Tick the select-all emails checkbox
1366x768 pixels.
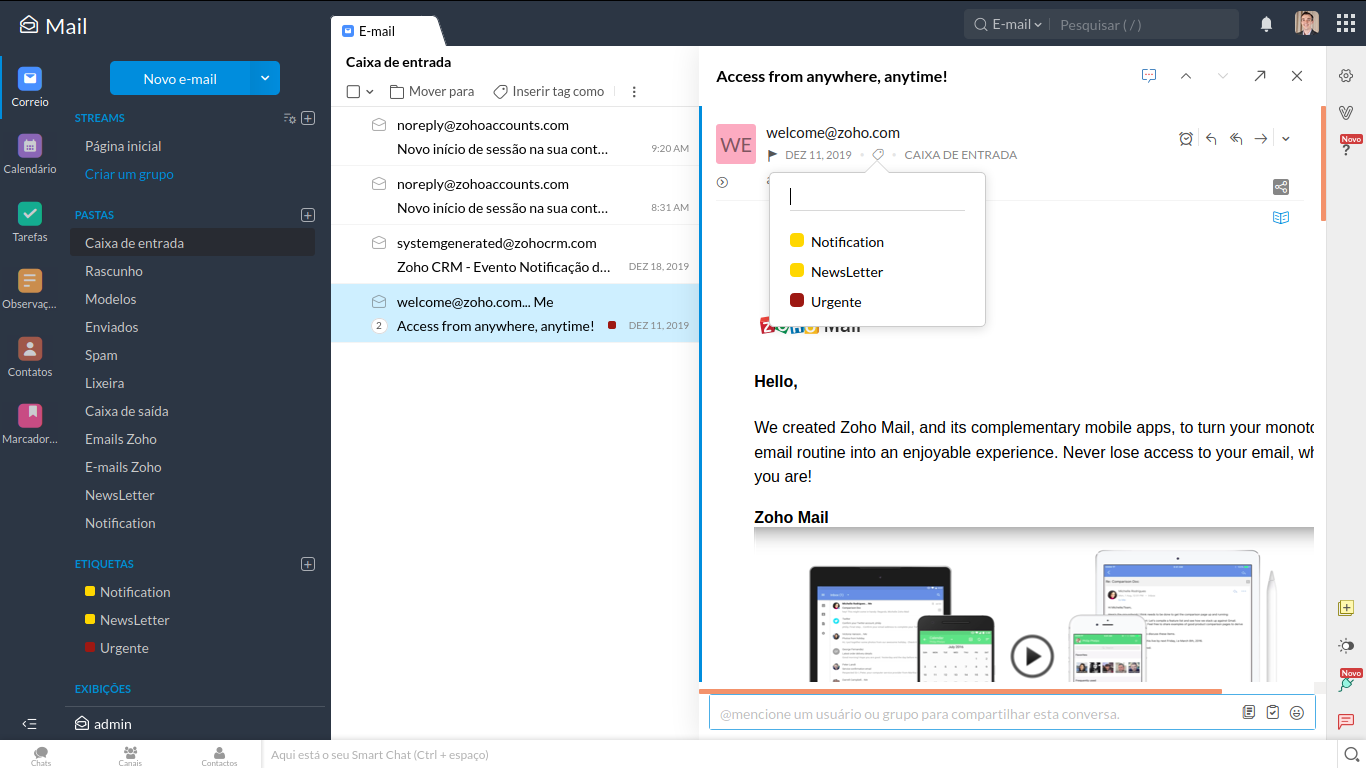coord(353,92)
